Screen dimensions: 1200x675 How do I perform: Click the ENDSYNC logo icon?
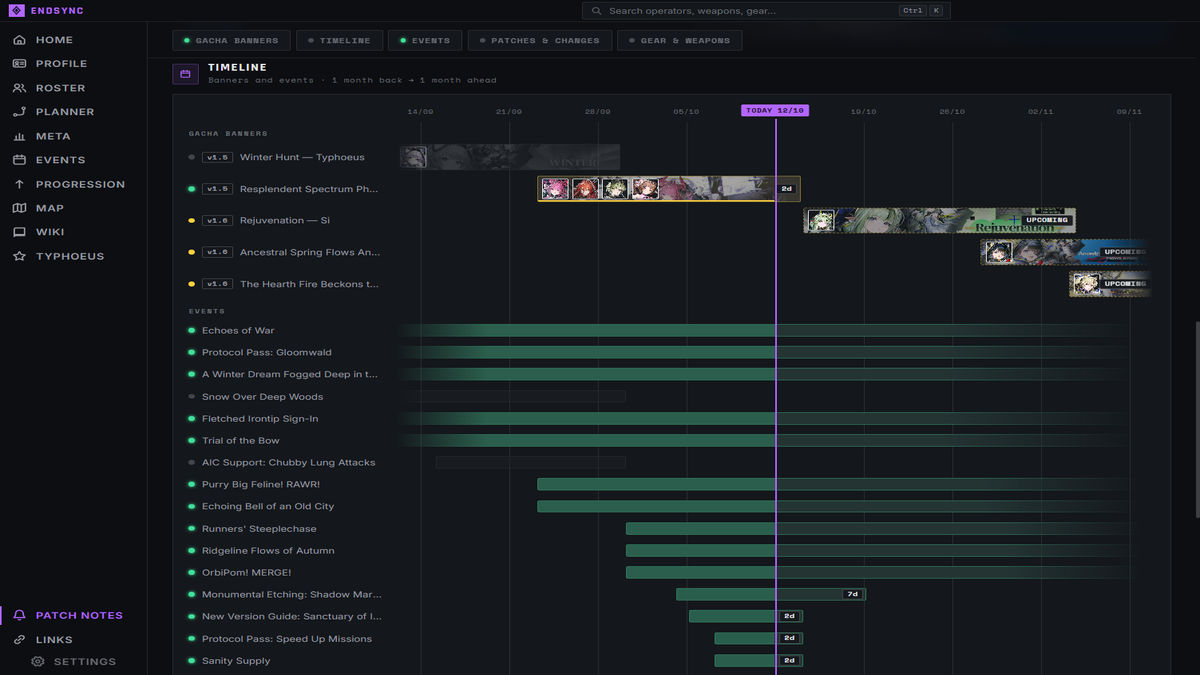16,11
